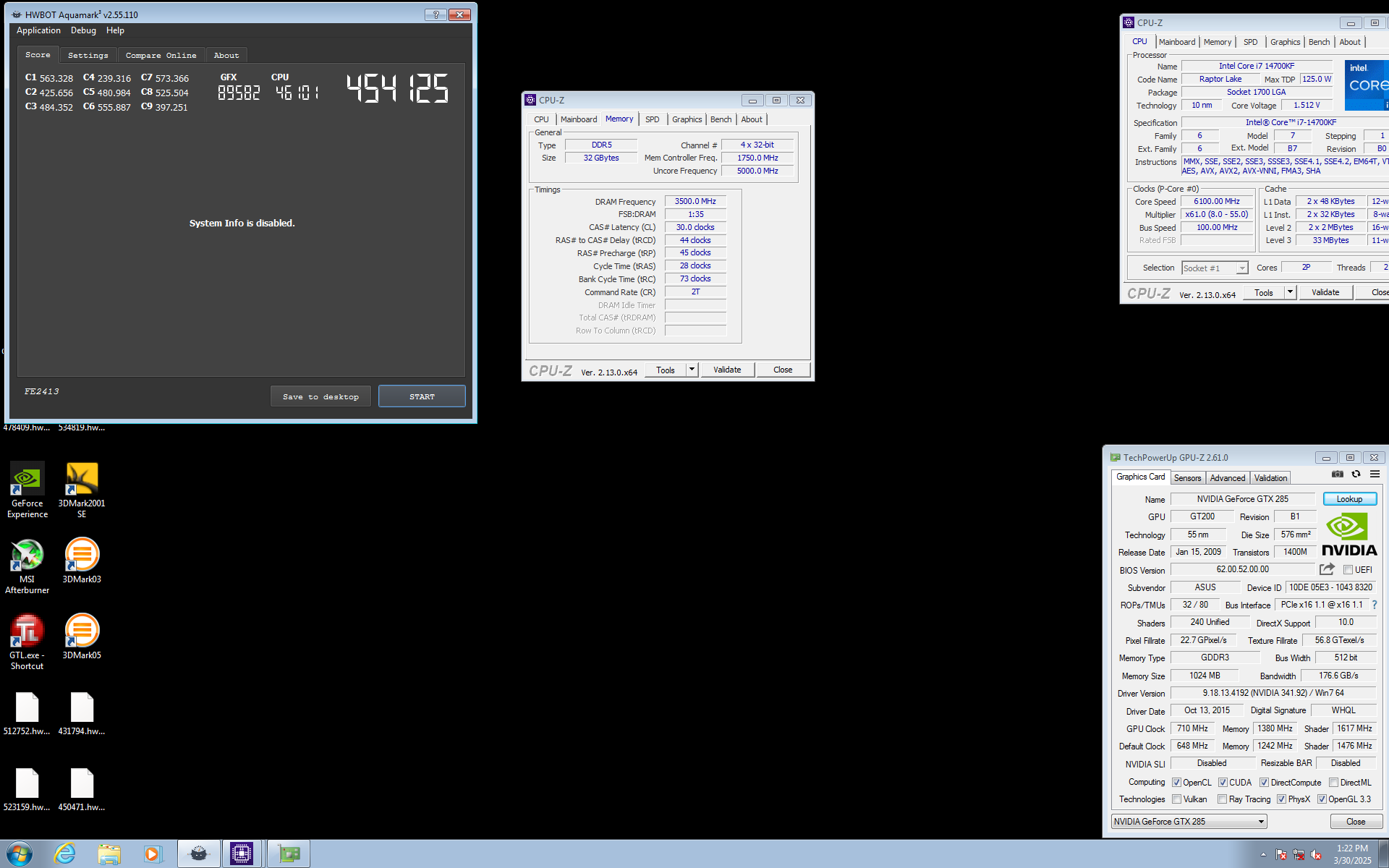Image resolution: width=1389 pixels, height=868 pixels.
Task: Show hidden tray icons arrow
Action: pyautogui.click(x=1263, y=855)
